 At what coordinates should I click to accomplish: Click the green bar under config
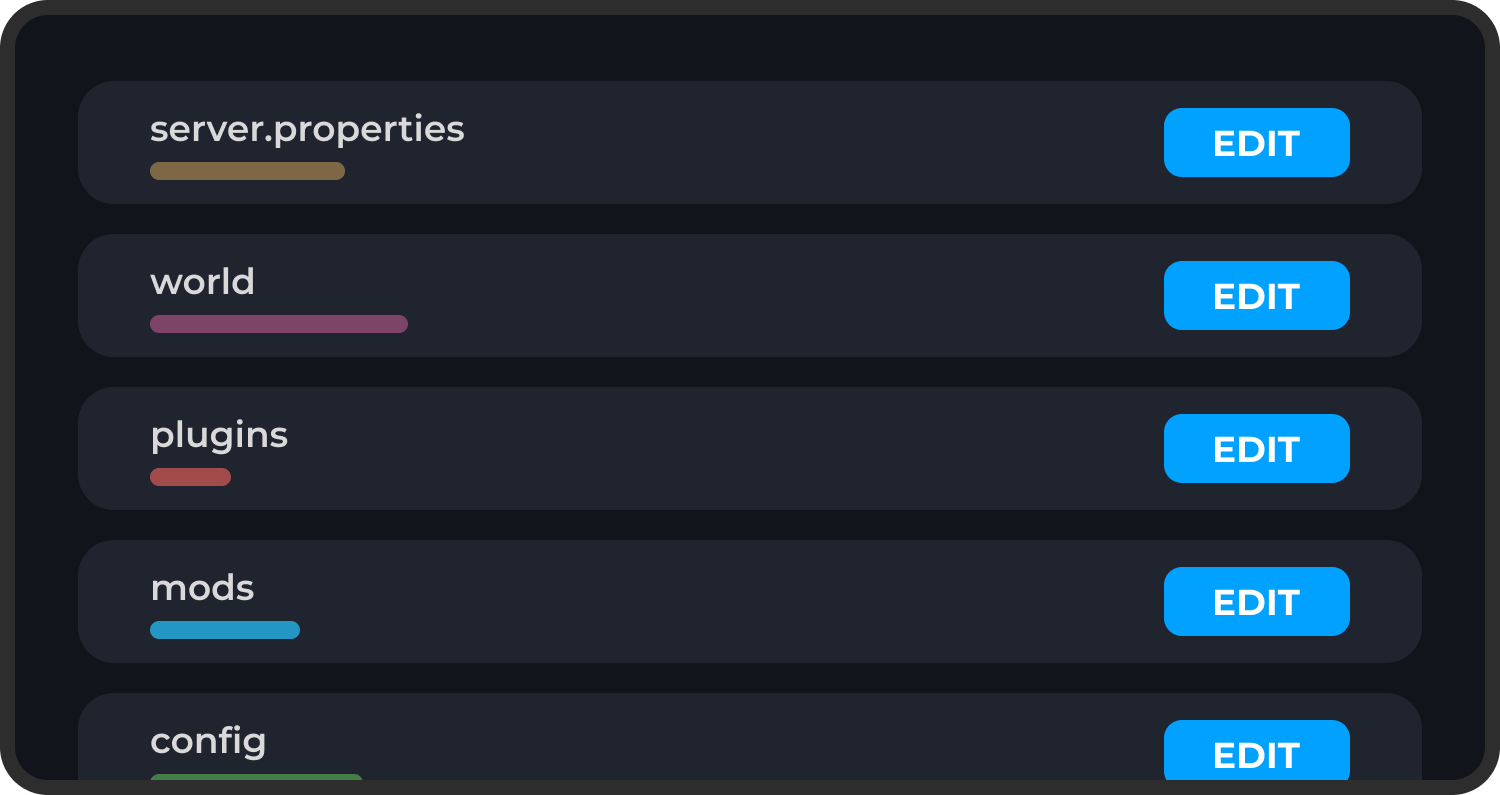click(x=256, y=777)
